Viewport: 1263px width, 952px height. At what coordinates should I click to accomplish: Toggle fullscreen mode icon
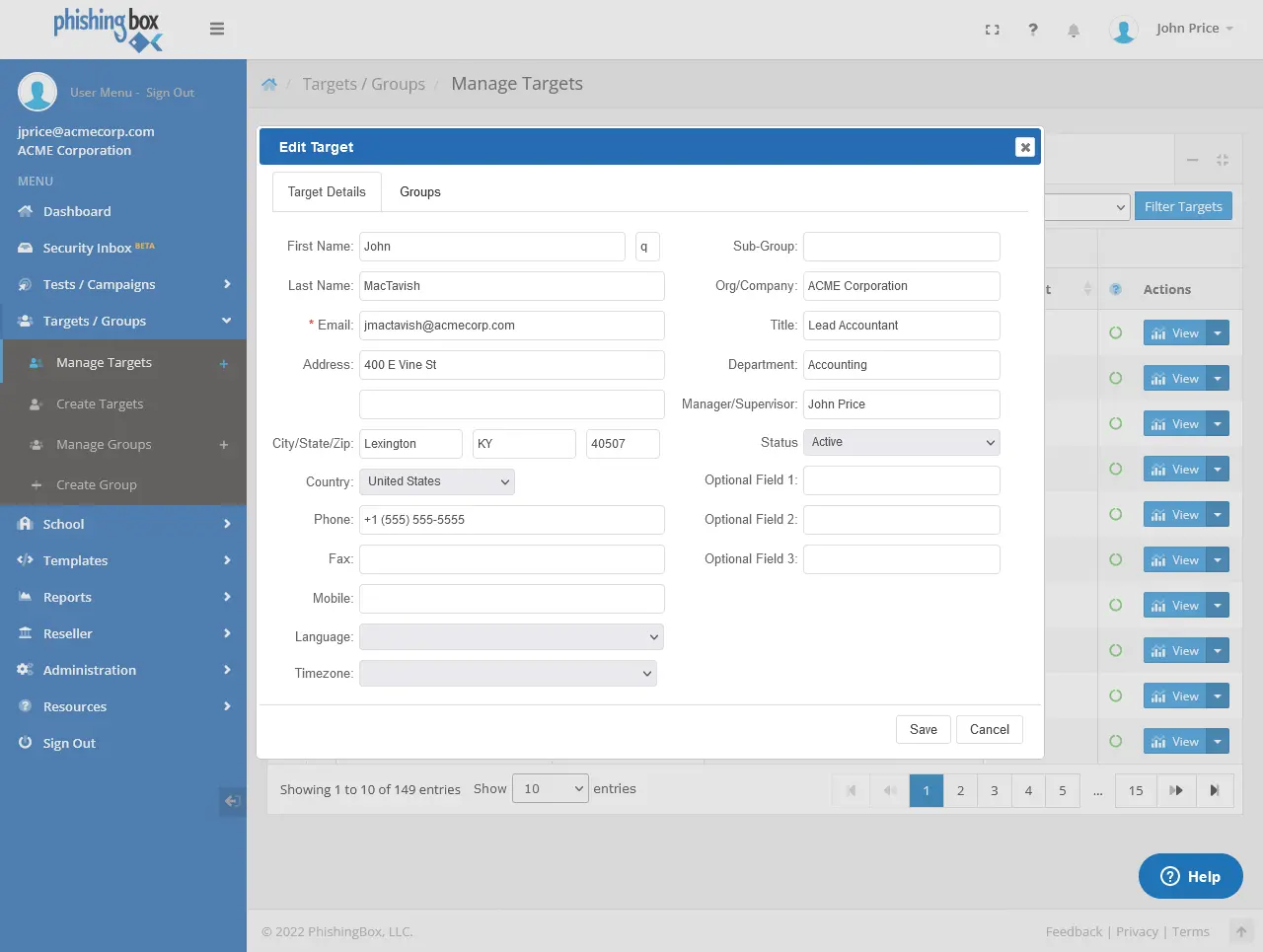coord(993,30)
